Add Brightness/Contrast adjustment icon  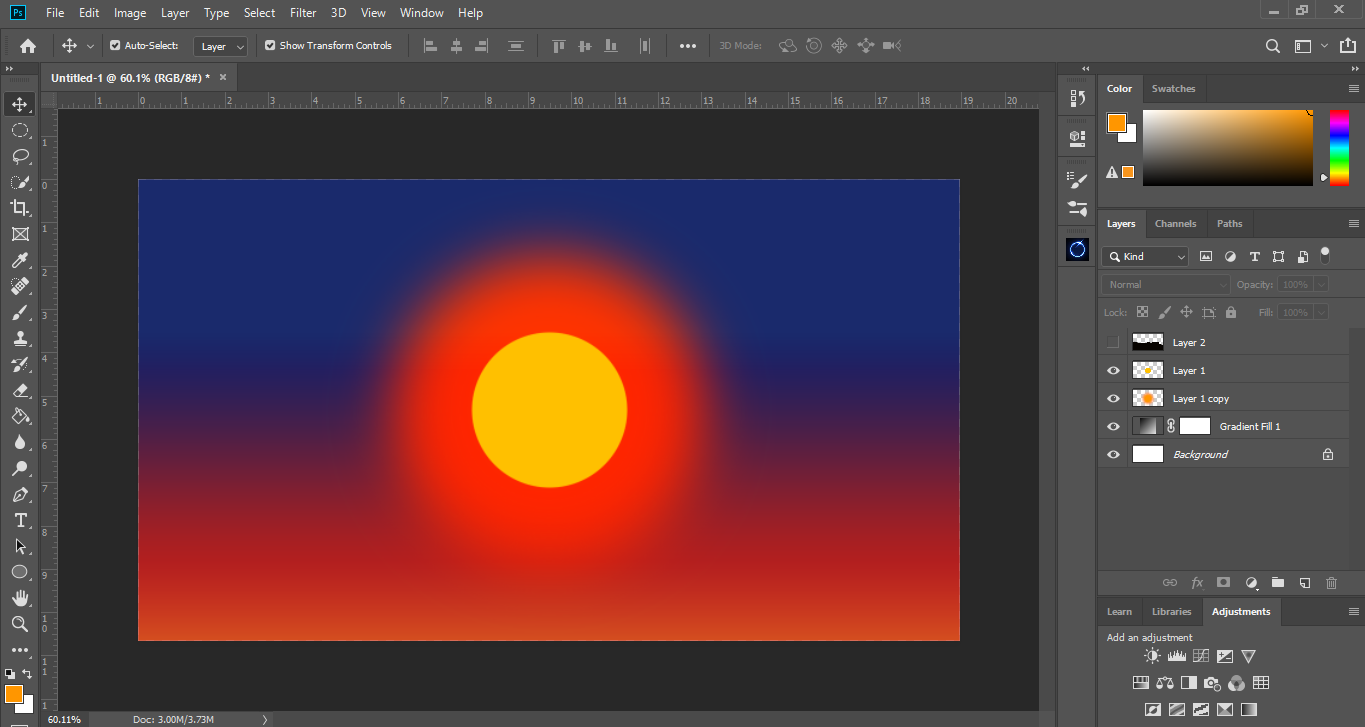[1152, 657]
